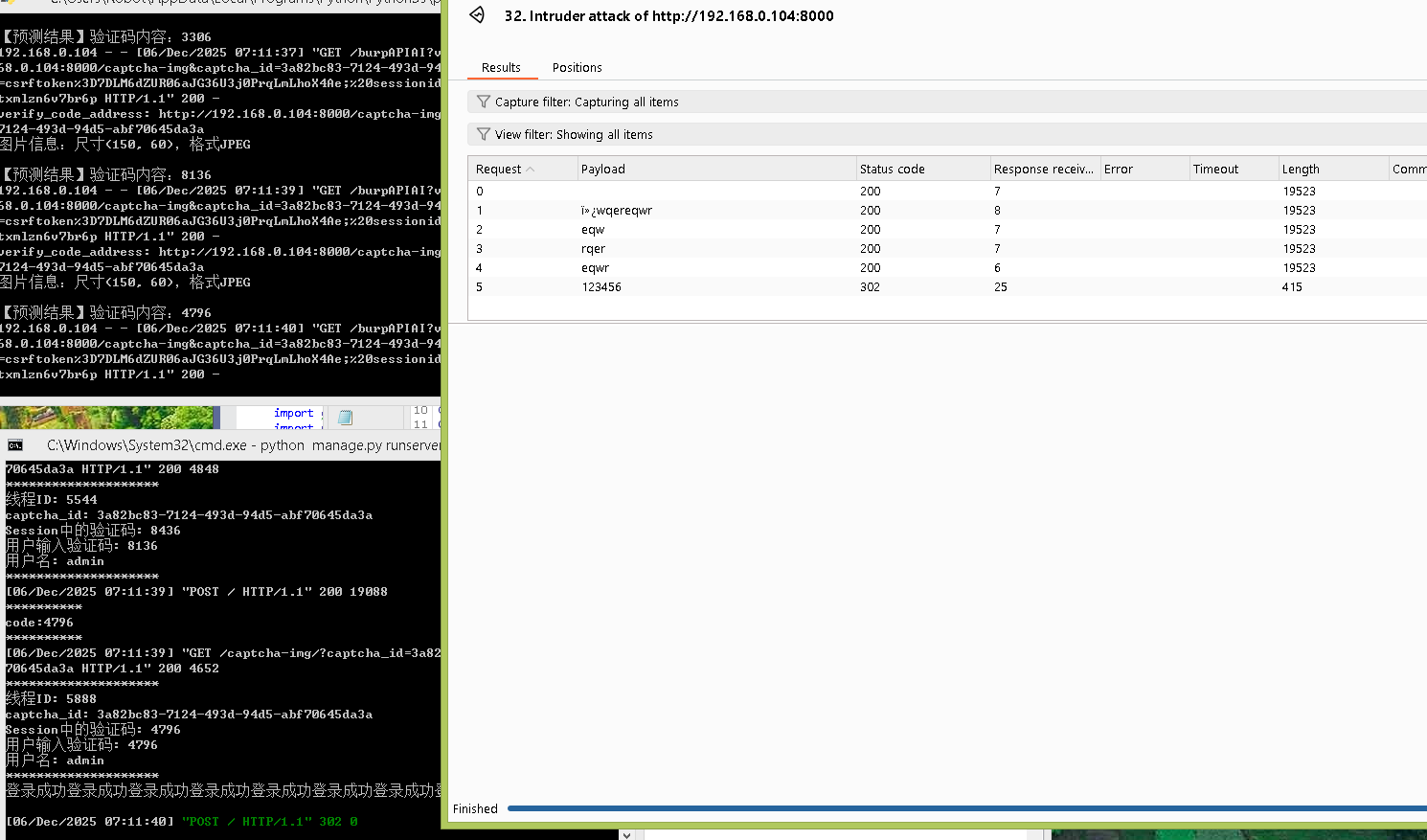The image size is (1427, 840).
Task: Open View filter: Showing all items
Action: (947, 134)
